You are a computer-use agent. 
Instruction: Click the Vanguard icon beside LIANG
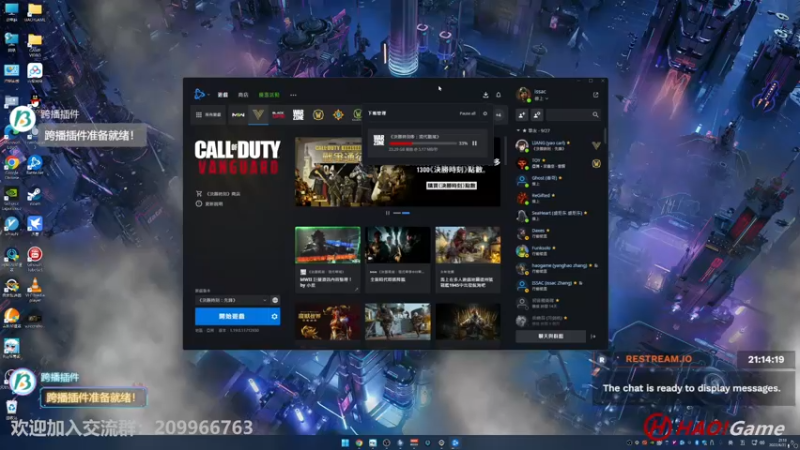coord(596,145)
